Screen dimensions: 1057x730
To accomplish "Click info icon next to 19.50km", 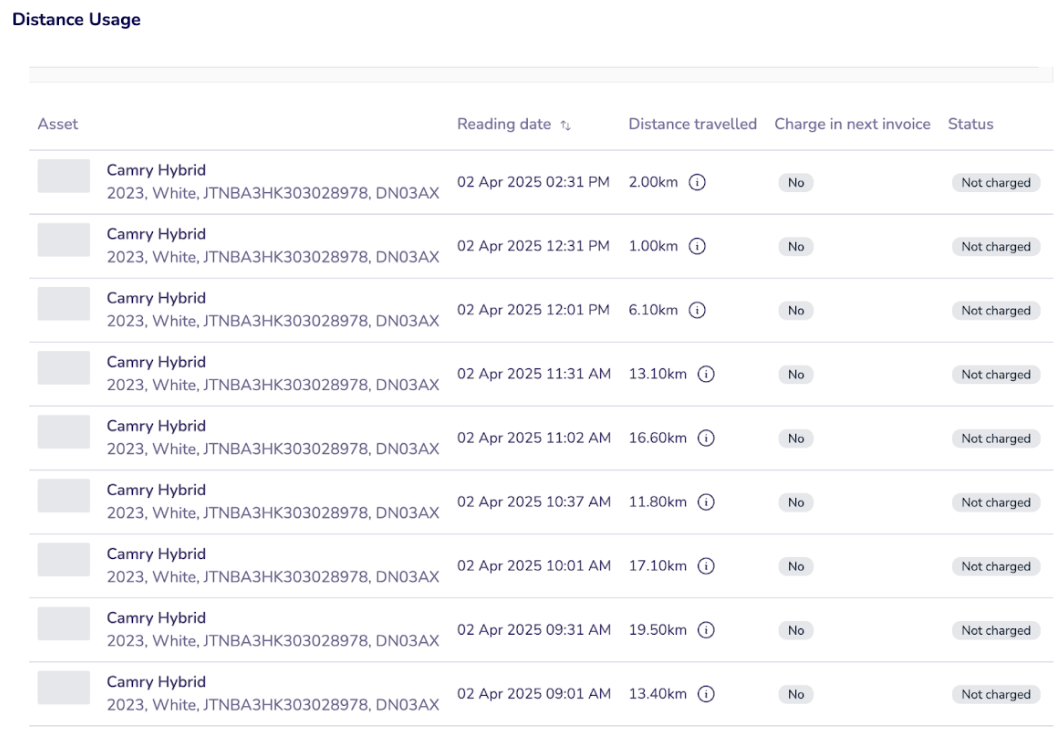I will 706,630.
